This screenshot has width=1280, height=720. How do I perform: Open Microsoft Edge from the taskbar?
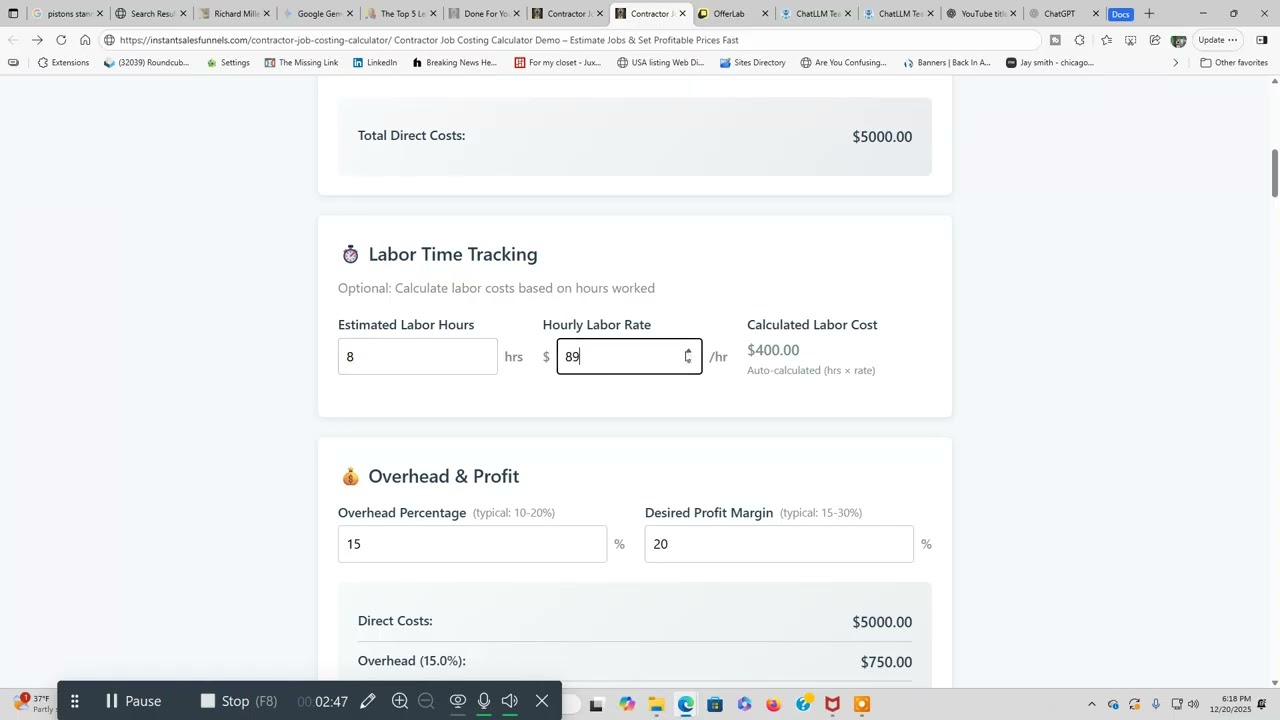[685, 705]
